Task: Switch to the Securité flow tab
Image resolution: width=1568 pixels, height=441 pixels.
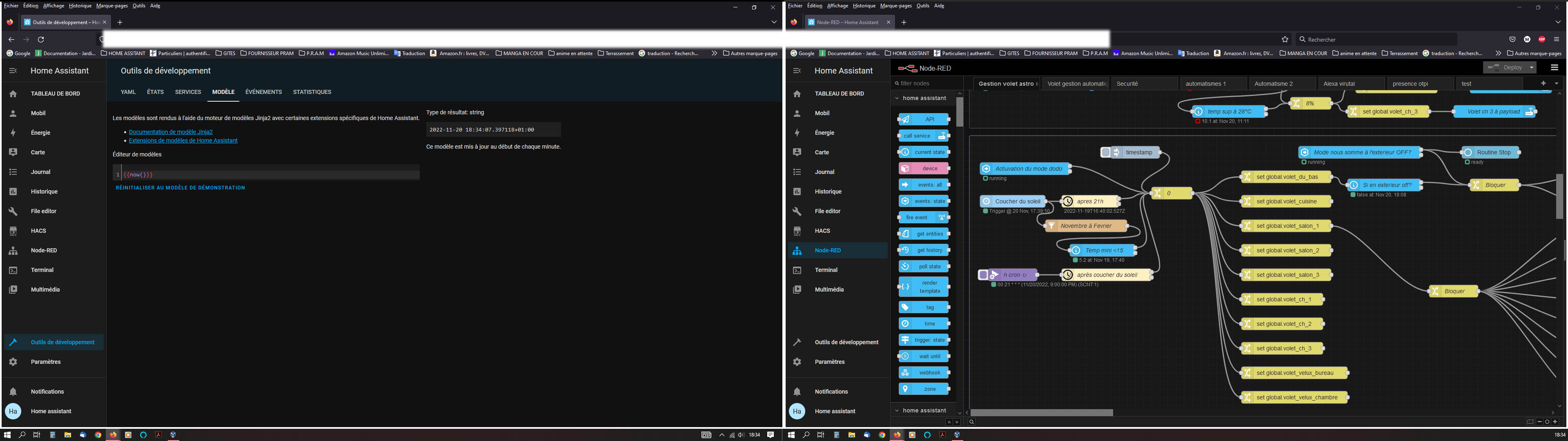Action: pyautogui.click(x=1144, y=83)
